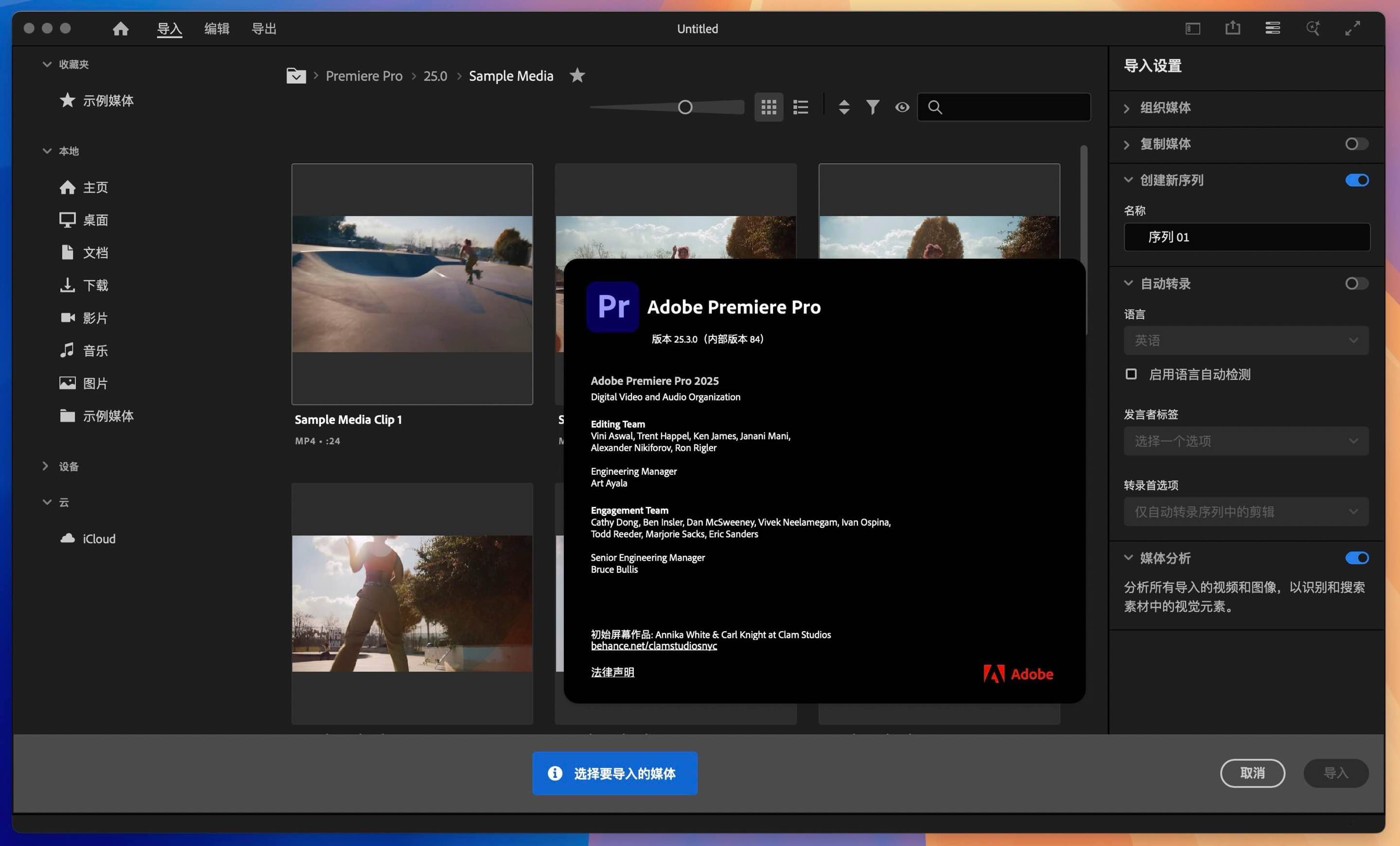This screenshot has width=1400, height=846.
Task: Open the sort order arrows icon
Action: (844, 107)
